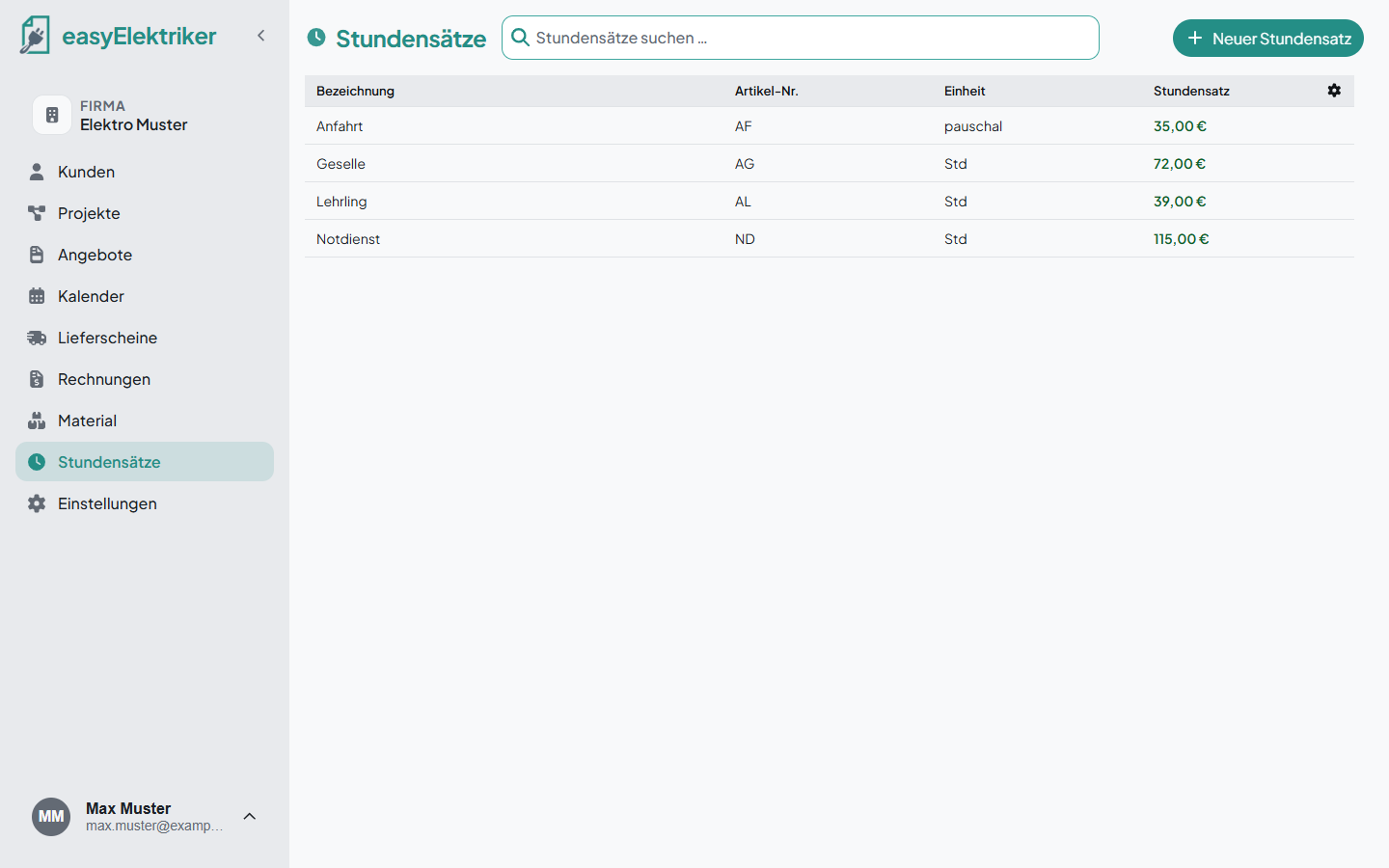
Task: Click the Projekte diagram icon
Action: (37, 213)
